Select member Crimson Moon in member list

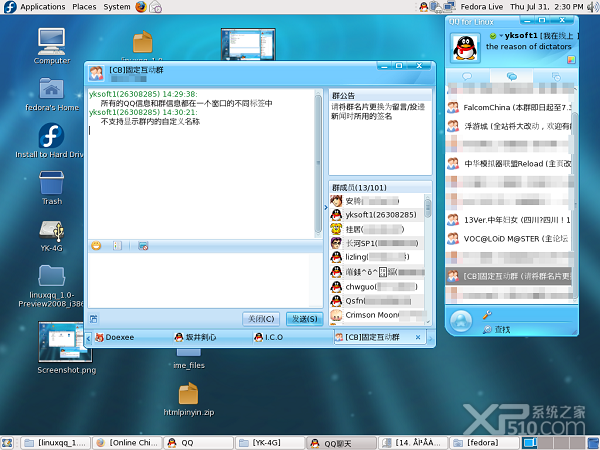(x=377, y=315)
